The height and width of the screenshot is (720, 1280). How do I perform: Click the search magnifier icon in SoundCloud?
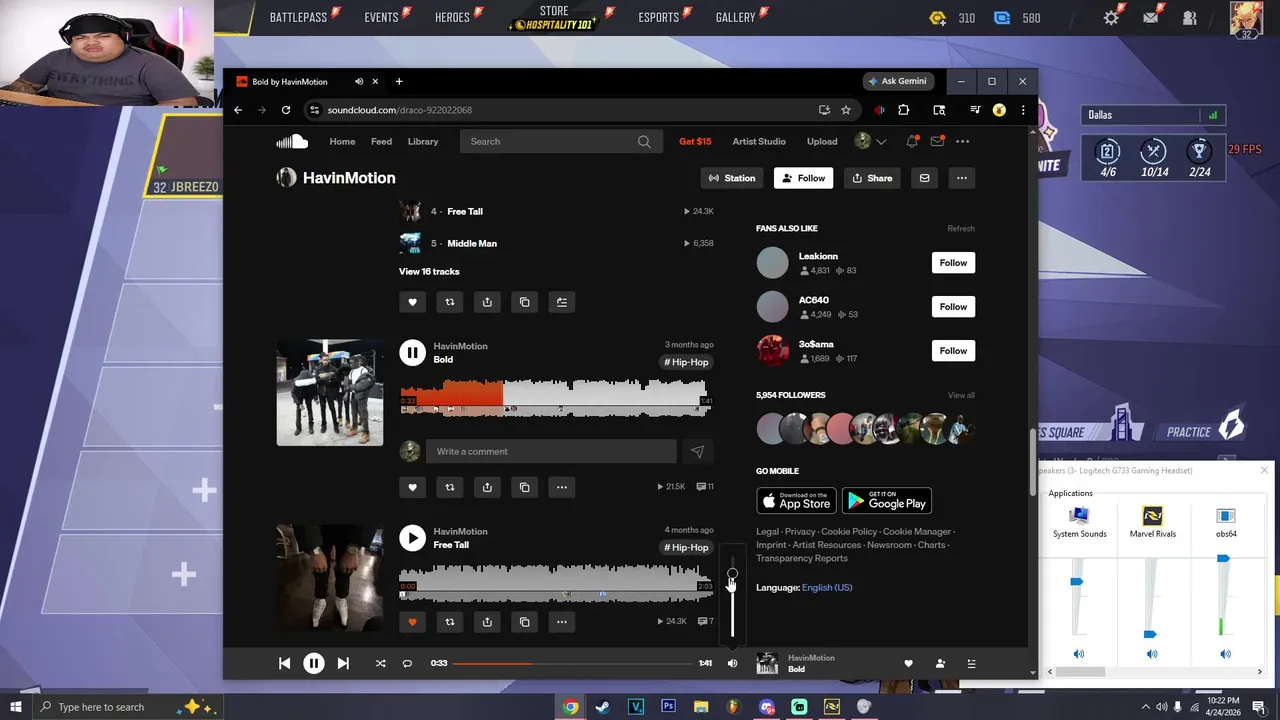coord(644,141)
